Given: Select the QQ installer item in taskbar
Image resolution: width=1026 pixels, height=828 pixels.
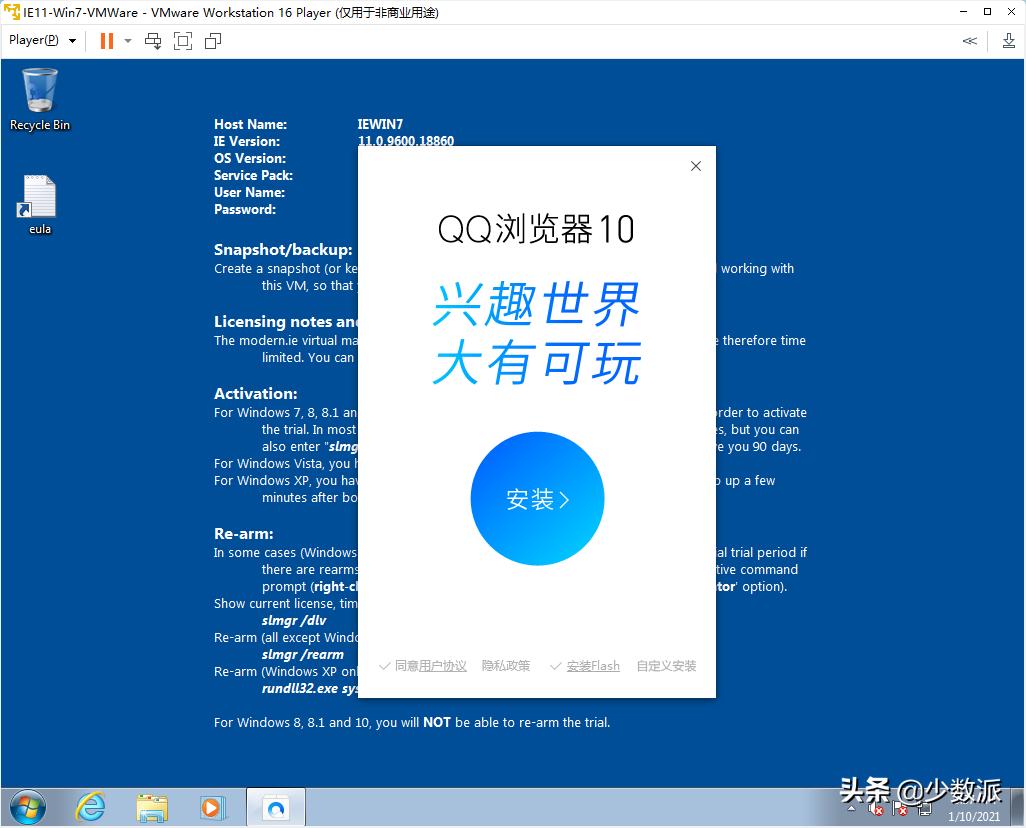Looking at the screenshot, I should pos(275,806).
